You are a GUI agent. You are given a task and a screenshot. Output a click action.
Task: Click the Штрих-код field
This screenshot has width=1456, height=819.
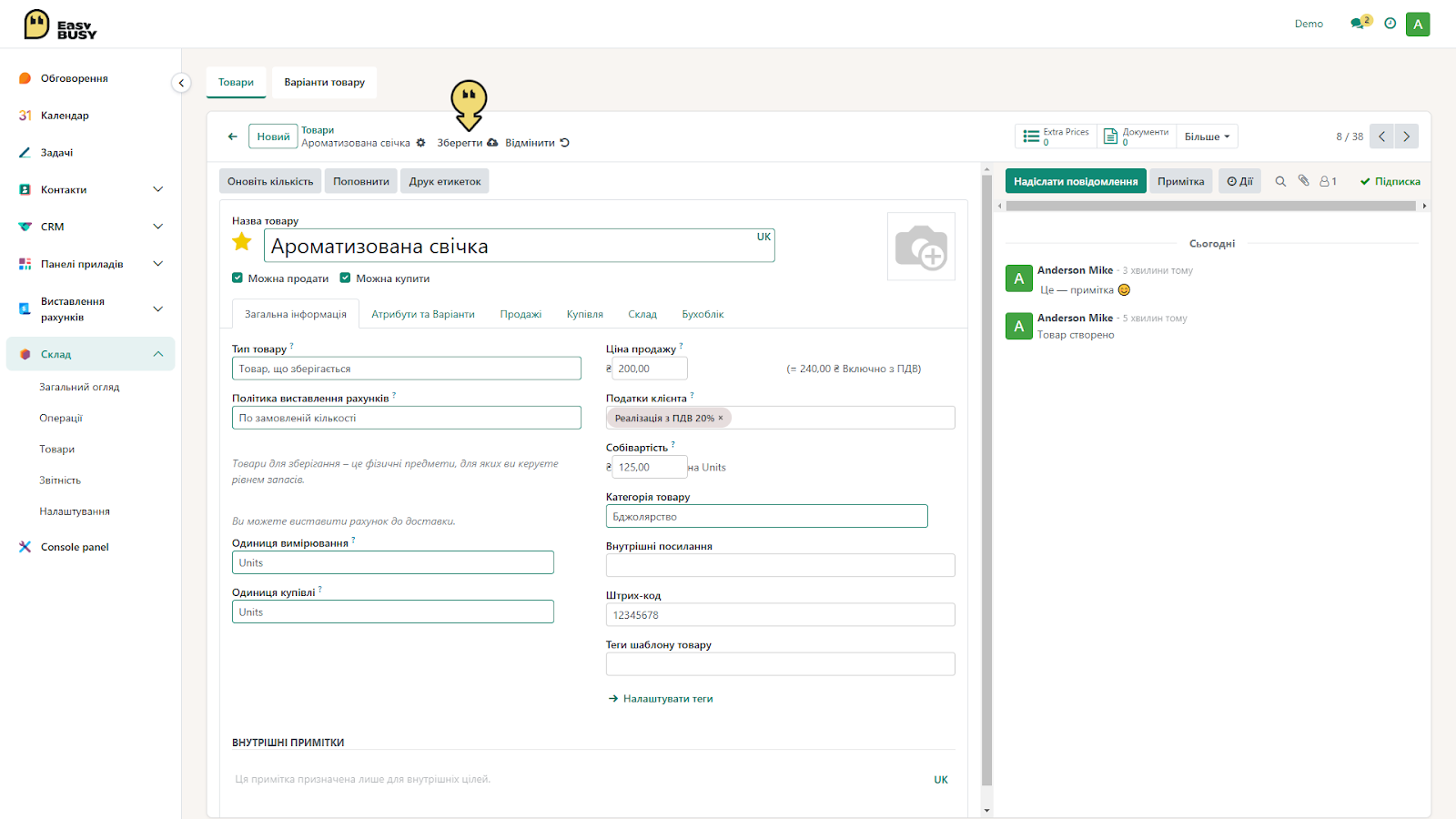(x=781, y=615)
